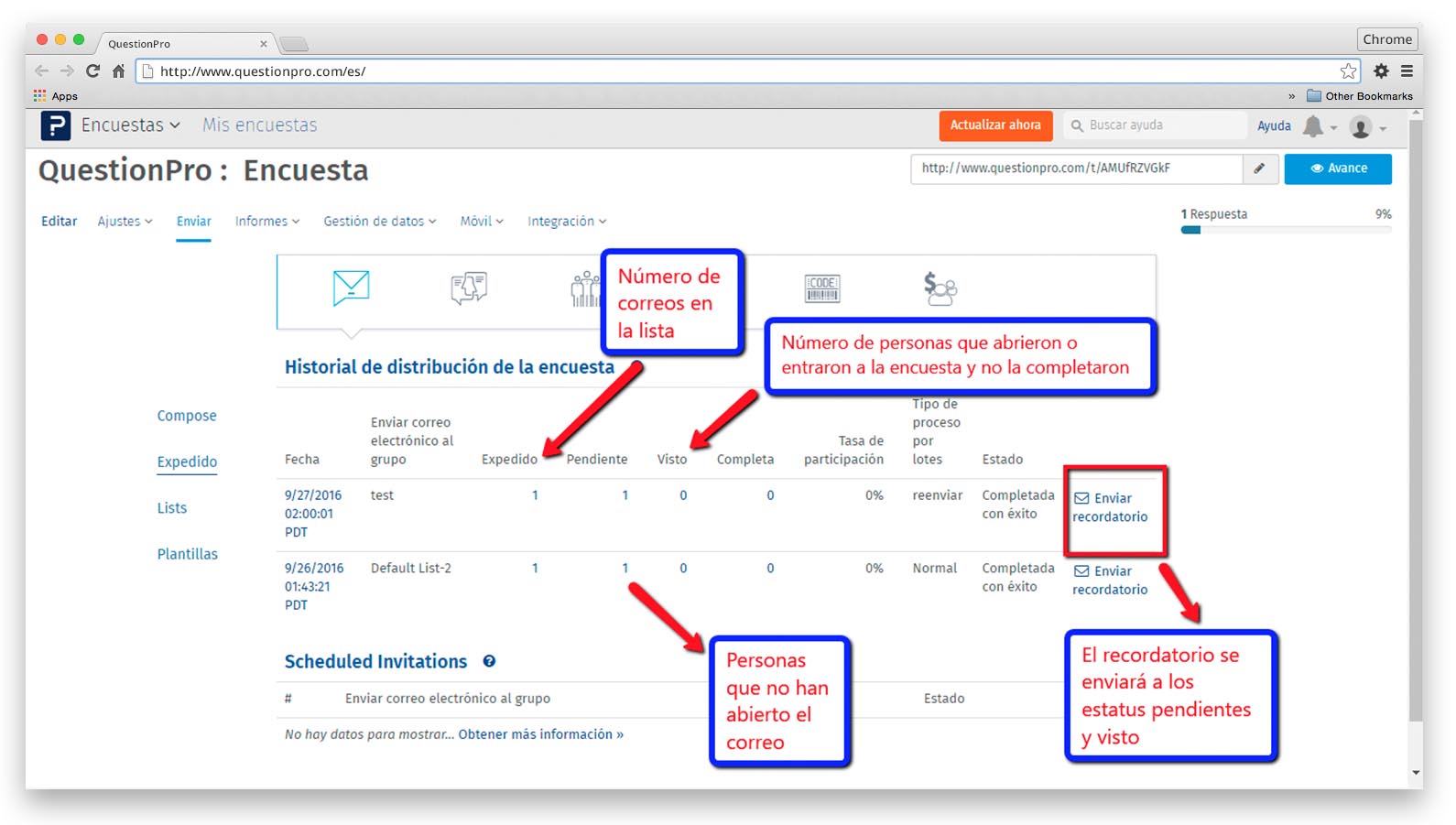The image size is (1456, 825).
Task: Open the Ayuda link
Action: tap(1274, 126)
